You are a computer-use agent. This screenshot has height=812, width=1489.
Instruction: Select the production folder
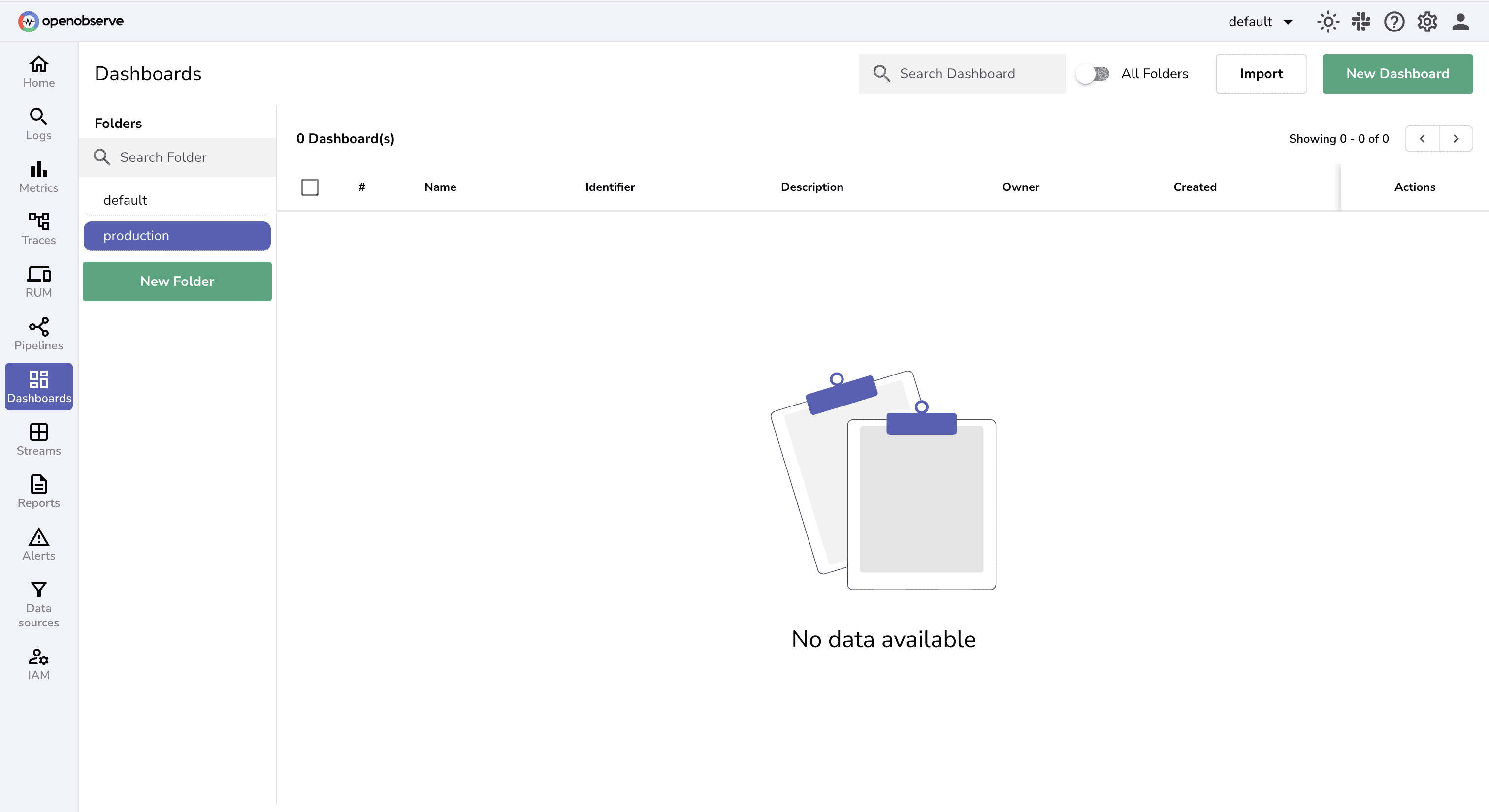pyautogui.click(x=177, y=236)
